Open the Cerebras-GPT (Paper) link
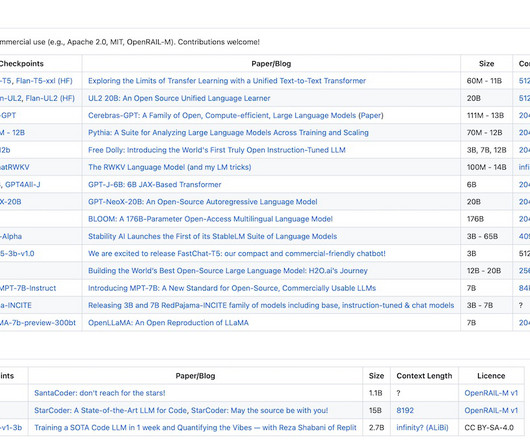This screenshot has width=530, height=442. 371,116
